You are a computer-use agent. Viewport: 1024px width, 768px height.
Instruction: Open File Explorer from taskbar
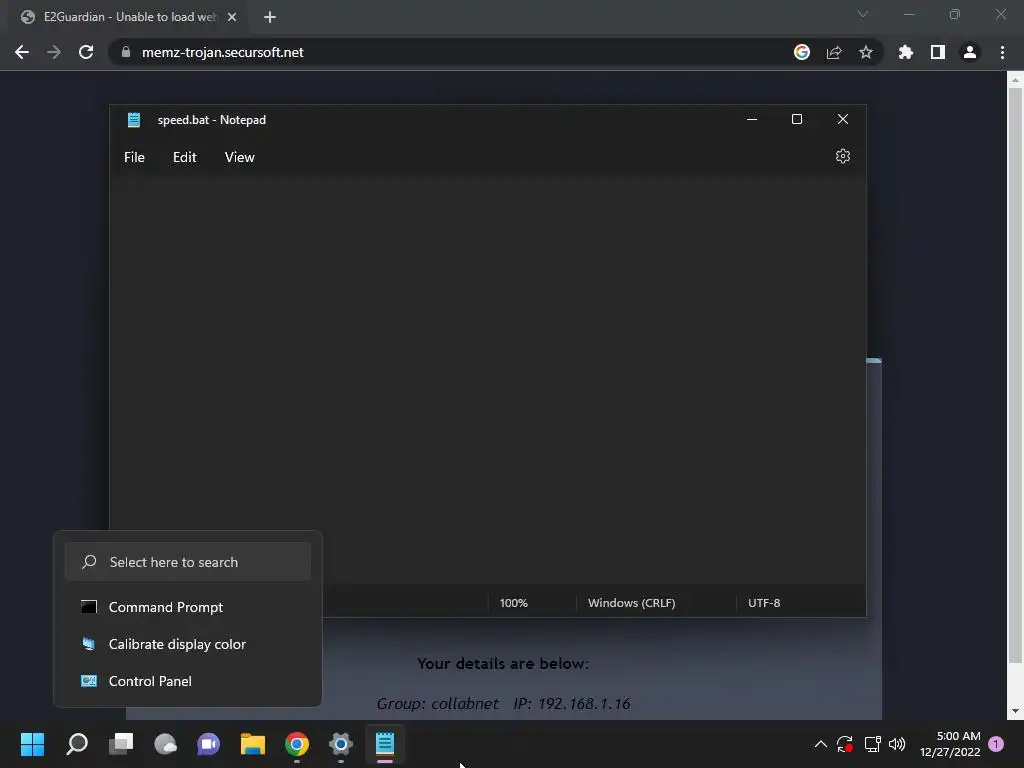[x=253, y=744]
